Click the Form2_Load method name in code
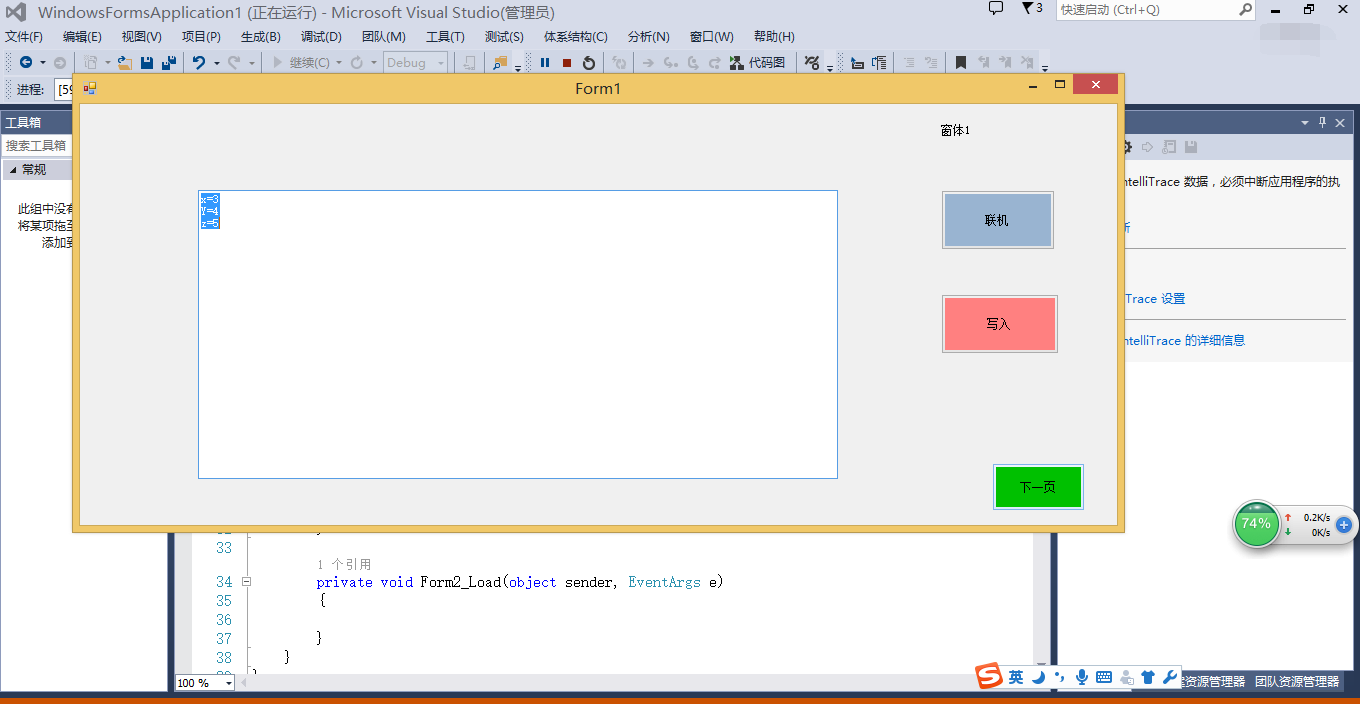The image size is (1360, 704). click(460, 582)
